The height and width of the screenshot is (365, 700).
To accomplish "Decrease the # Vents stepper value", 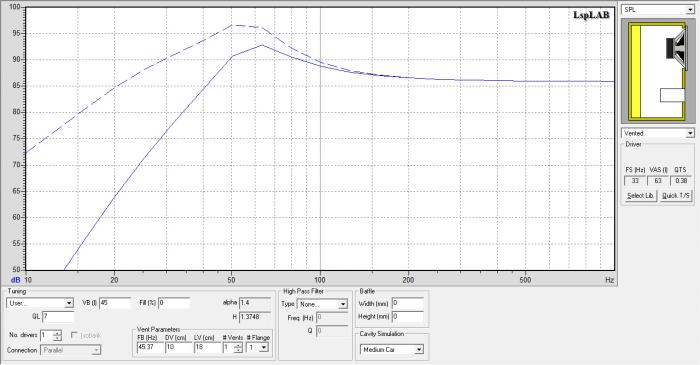I will [x=238, y=350].
